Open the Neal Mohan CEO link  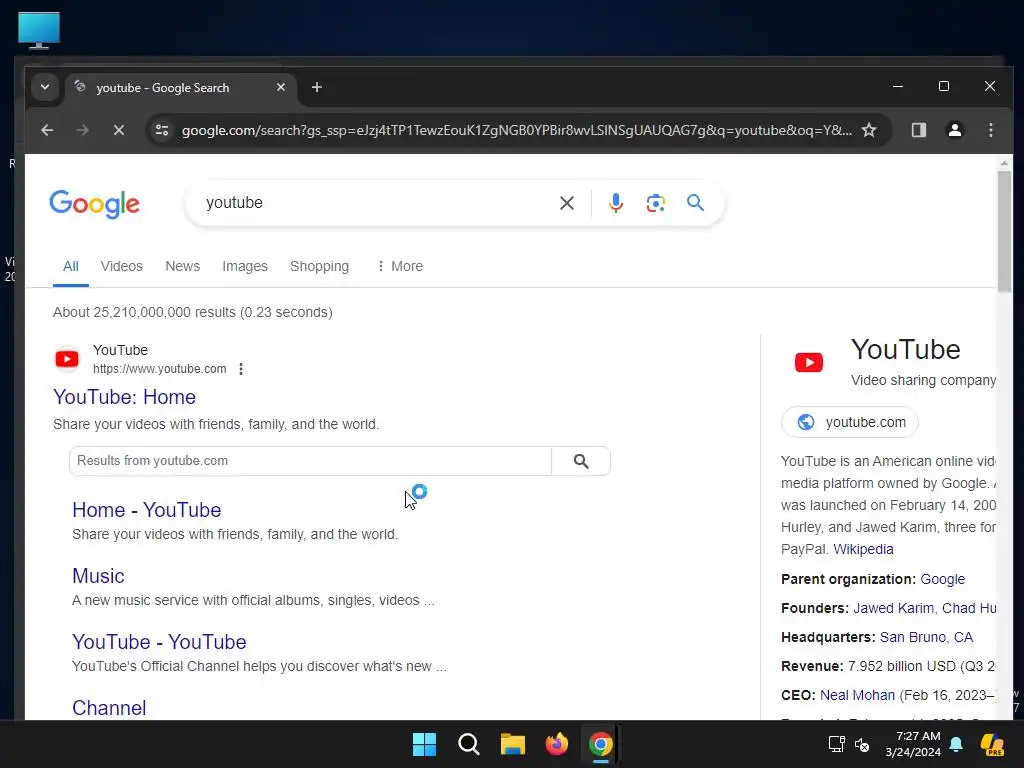pyautogui.click(x=857, y=696)
